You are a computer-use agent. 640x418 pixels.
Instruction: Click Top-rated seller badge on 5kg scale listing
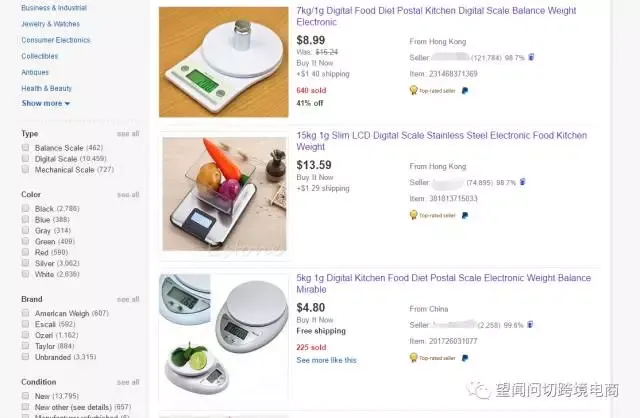[x=433, y=358]
